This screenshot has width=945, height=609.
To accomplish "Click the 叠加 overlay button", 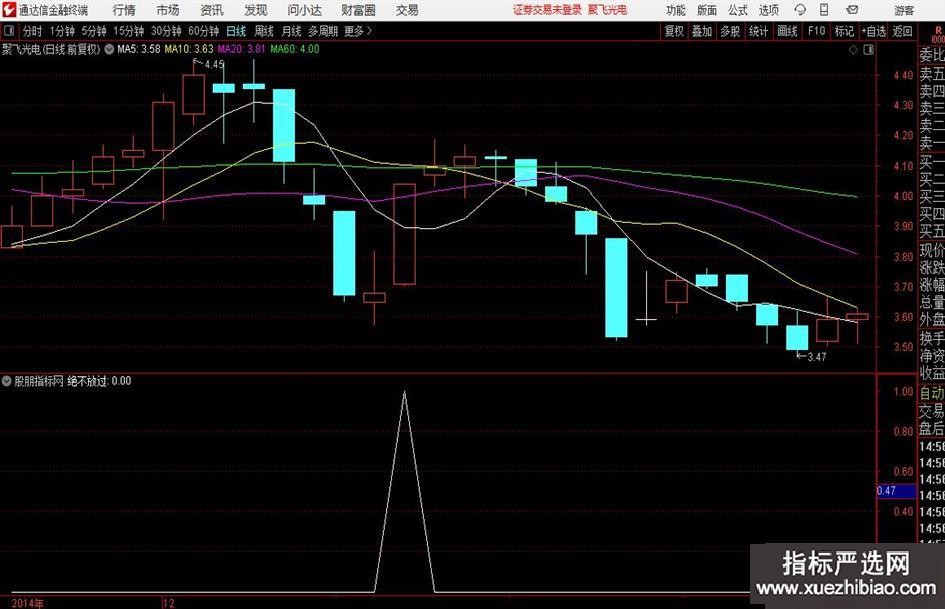I will pos(702,31).
